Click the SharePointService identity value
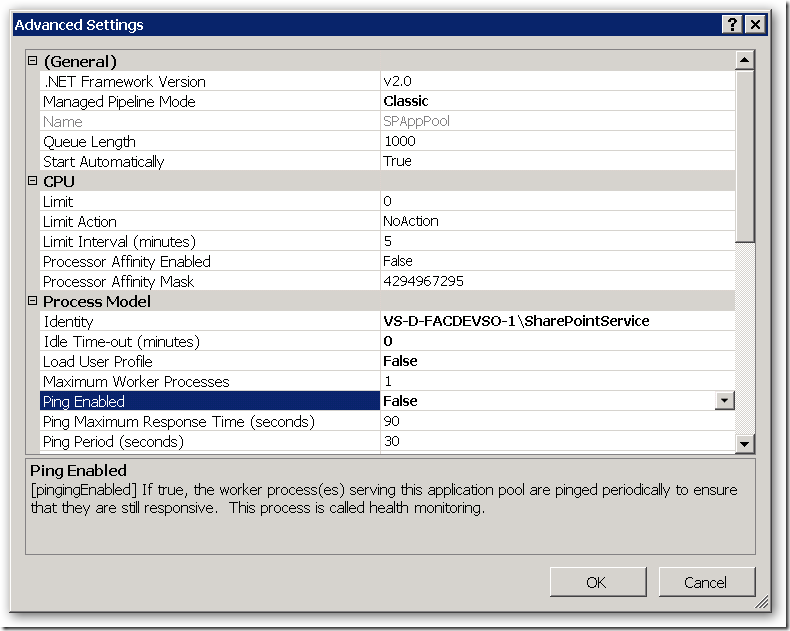This screenshot has height=631, width=790. click(558, 321)
